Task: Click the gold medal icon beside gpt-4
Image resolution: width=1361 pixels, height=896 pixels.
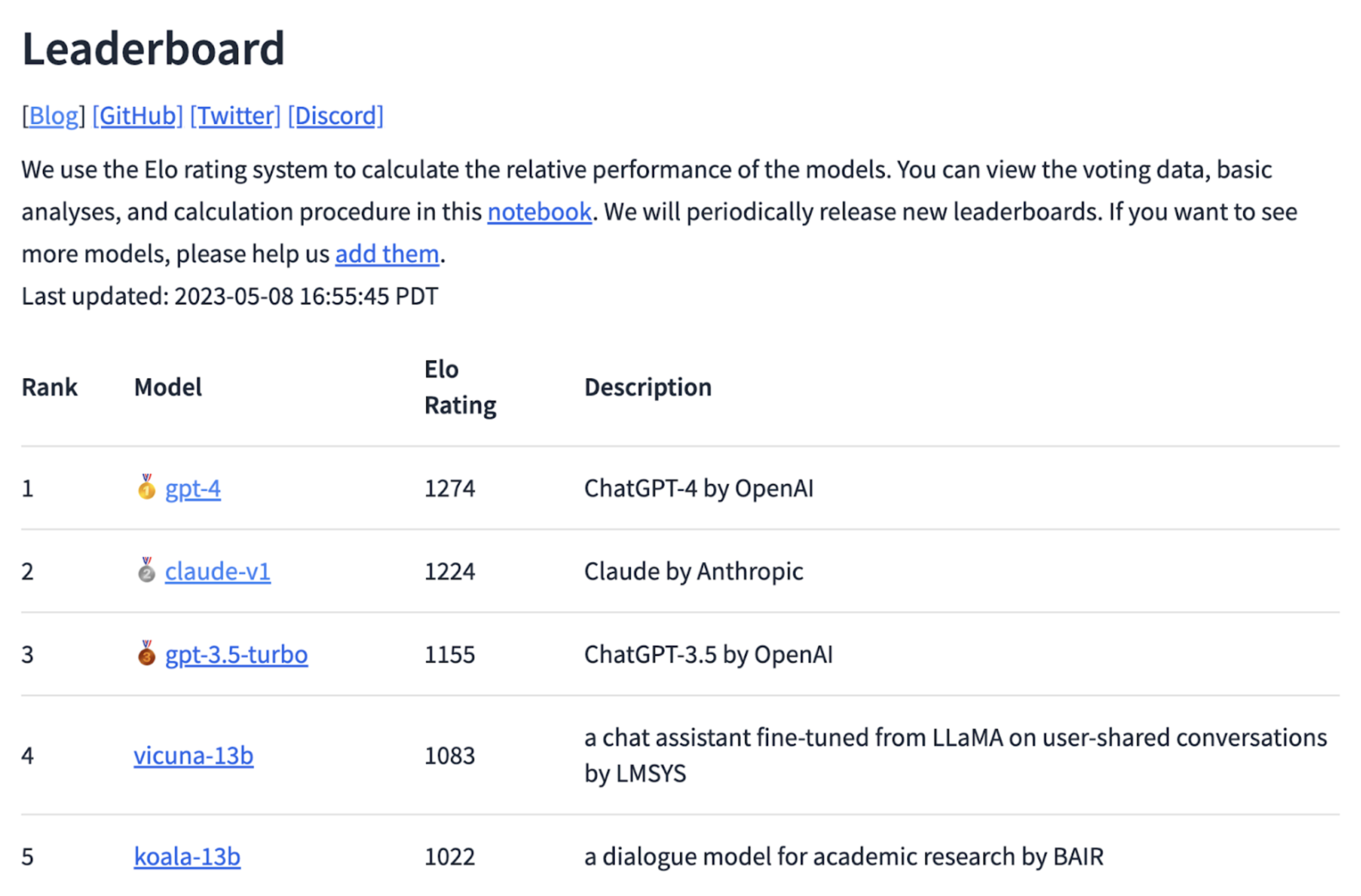Action: (x=146, y=487)
